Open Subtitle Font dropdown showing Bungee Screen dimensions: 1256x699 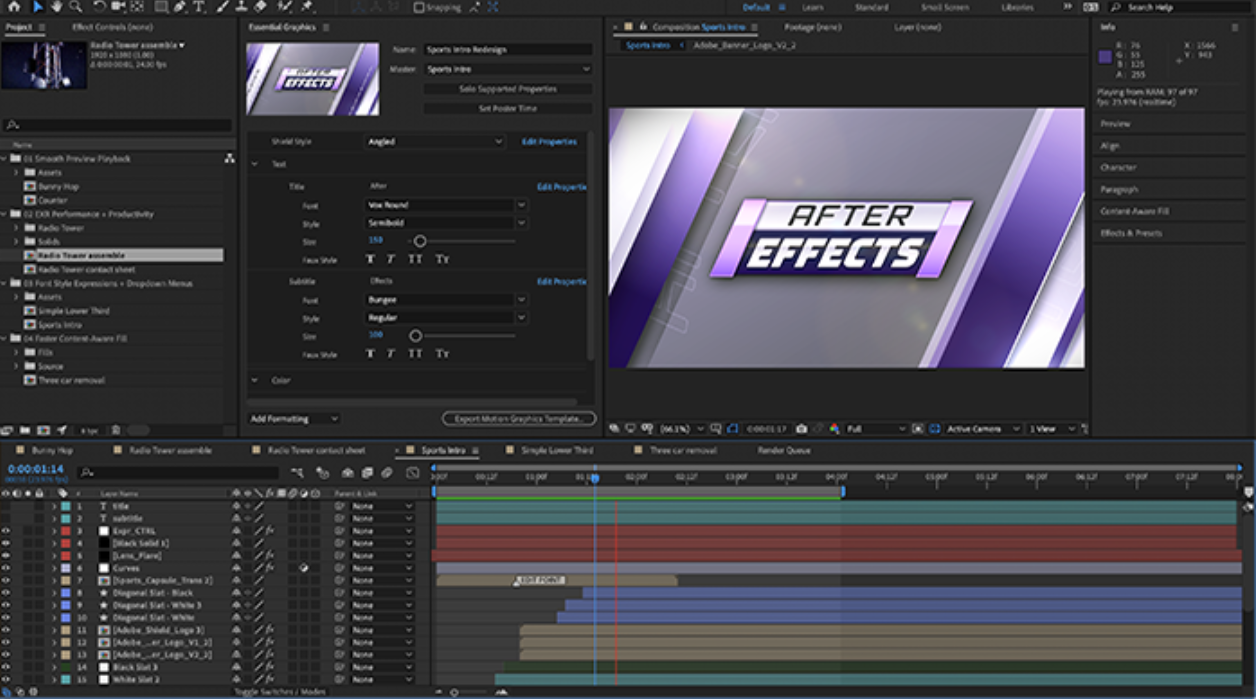click(x=446, y=300)
